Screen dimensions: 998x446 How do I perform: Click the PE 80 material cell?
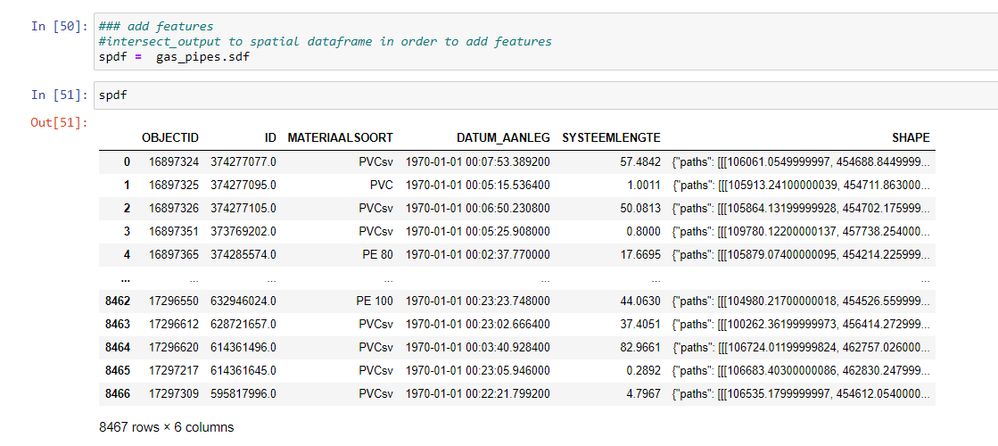click(x=376, y=254)
